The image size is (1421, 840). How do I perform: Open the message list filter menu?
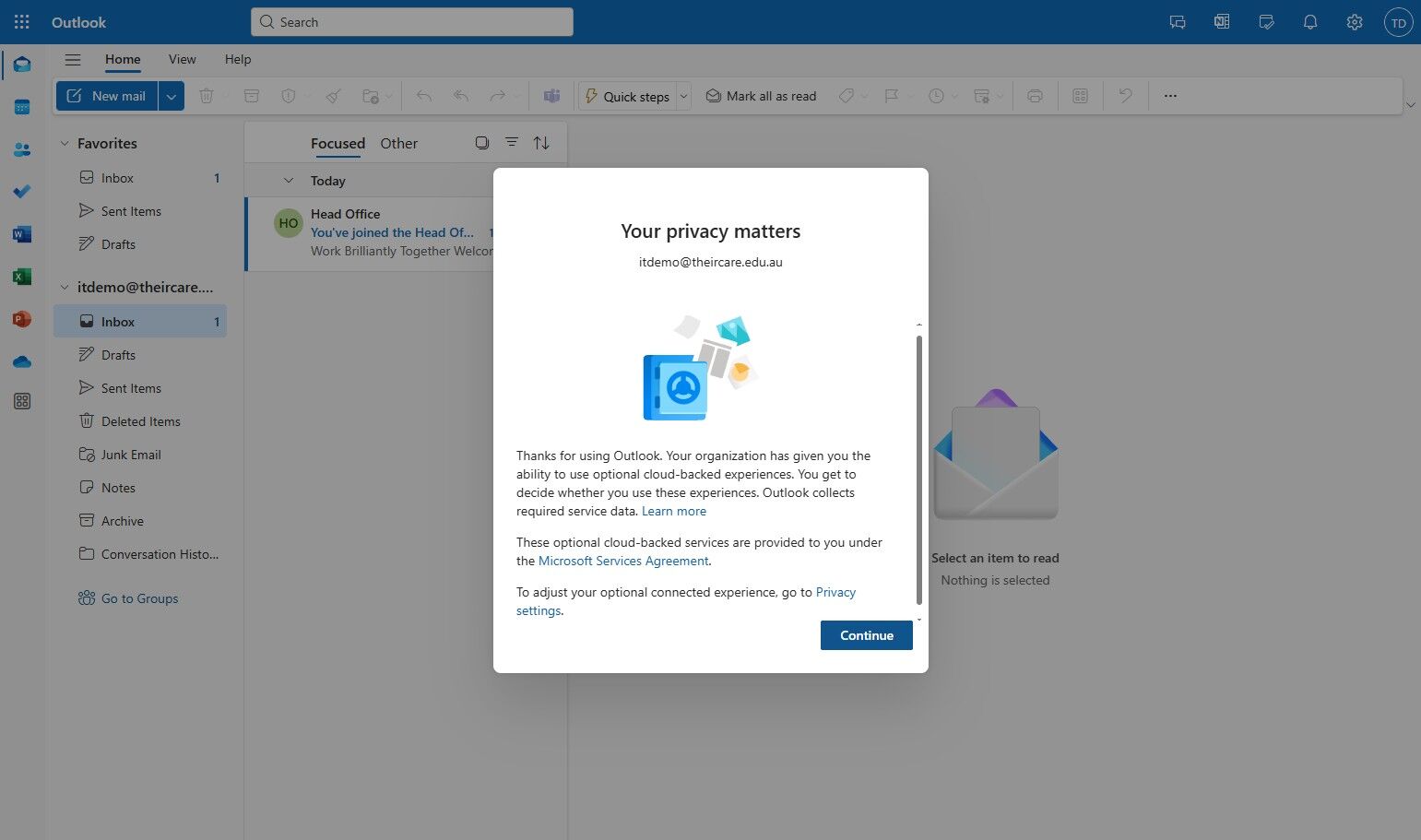tap(512, 143)
